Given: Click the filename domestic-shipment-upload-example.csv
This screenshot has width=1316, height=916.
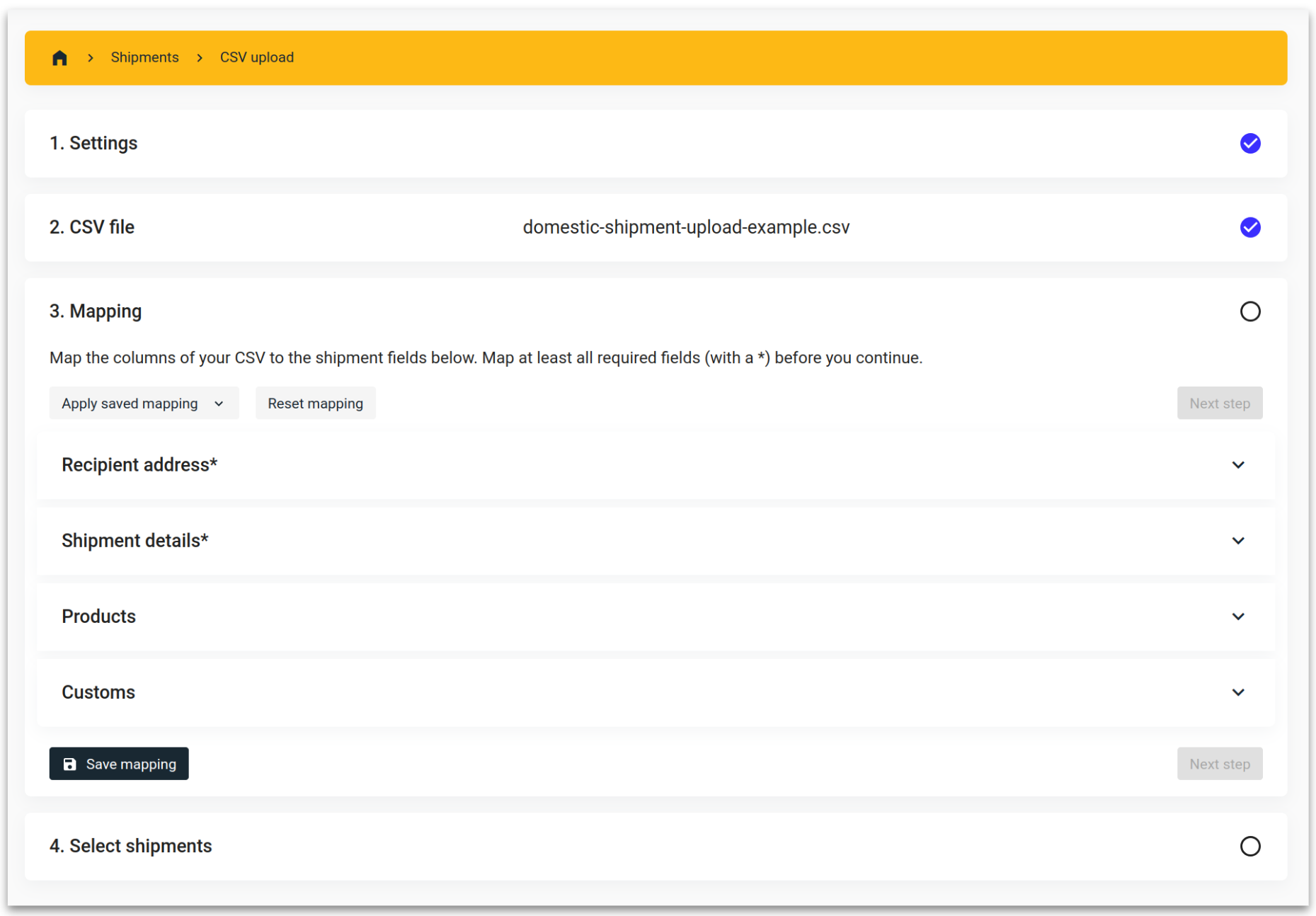Looking at the screenshot, I should (x=685, y=227).
